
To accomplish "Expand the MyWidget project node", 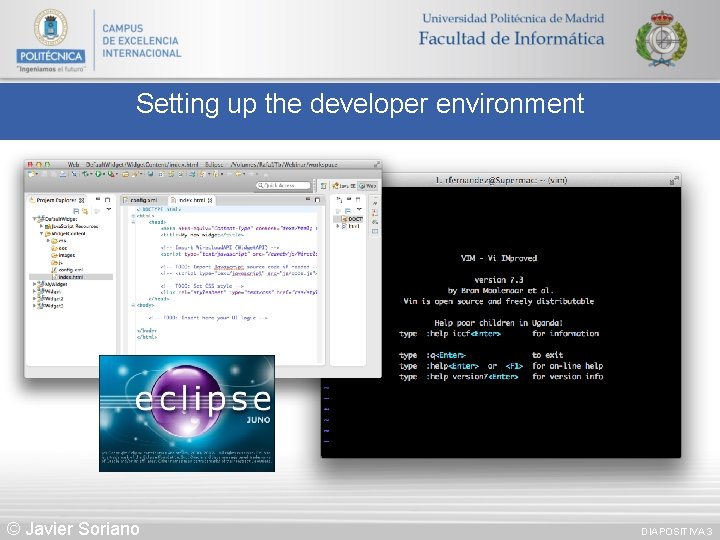I will (x=34, y=284).
